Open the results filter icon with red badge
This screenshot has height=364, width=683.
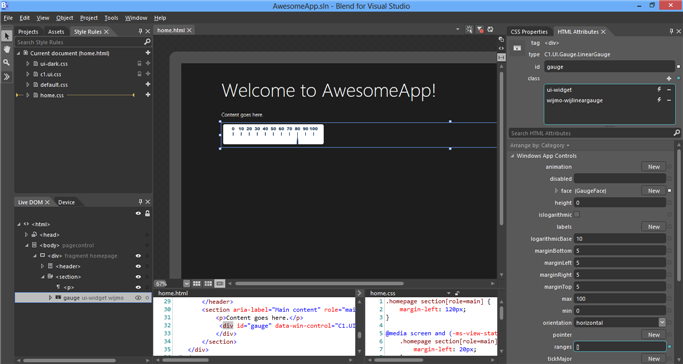(480, 30)
